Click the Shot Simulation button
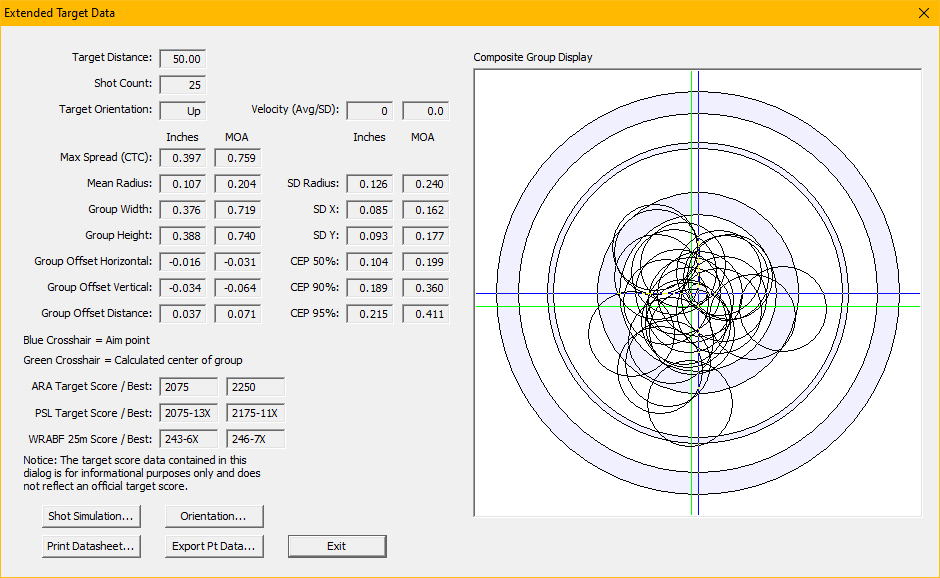 [91, 516]
